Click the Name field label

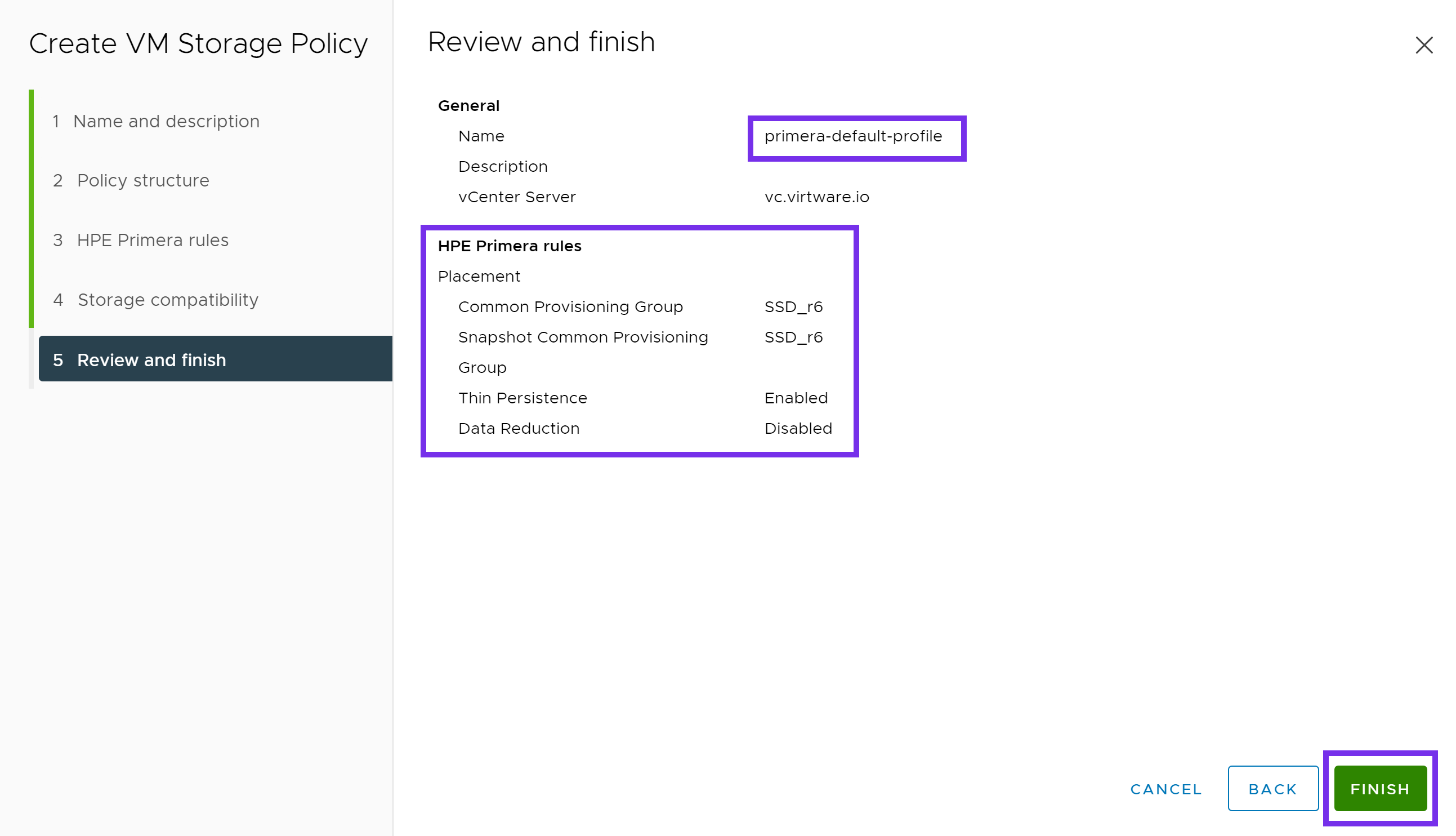click(481, 136)
